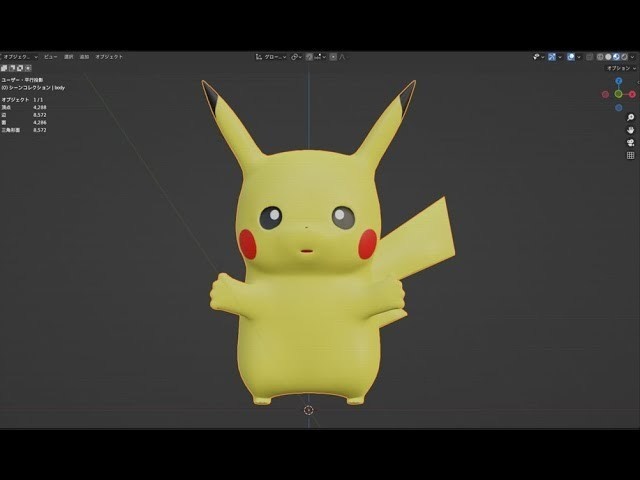Open the pivot point dropdown
The width and height of the screenshot is (640, 480).
coord(296,57)
